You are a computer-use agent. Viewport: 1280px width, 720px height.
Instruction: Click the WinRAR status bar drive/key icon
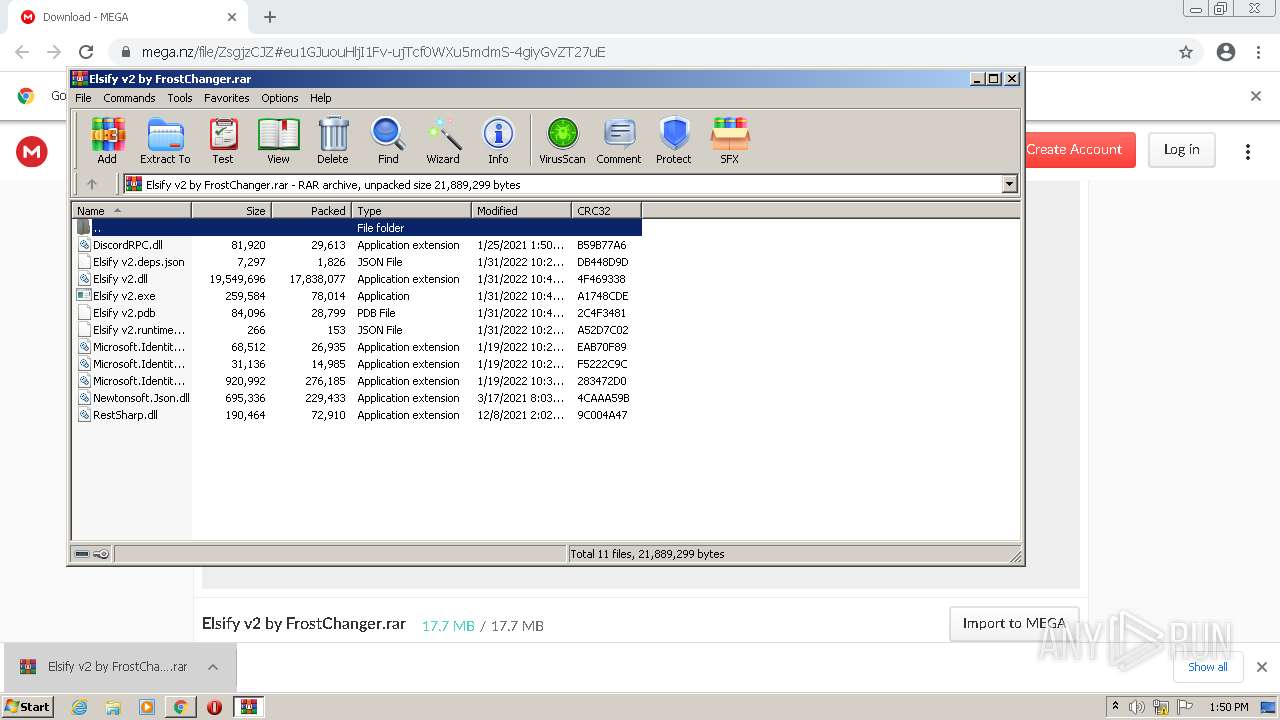tap(92, 554)
